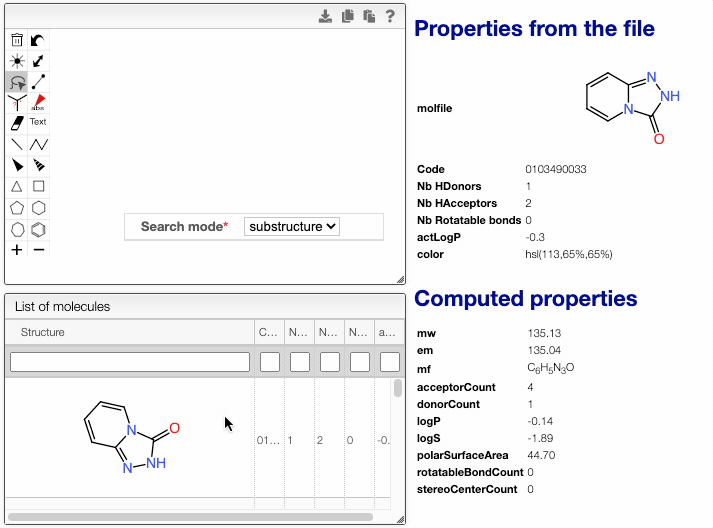
Task: Click the actLogP value -0.3
Action: (x=535, y=237)
